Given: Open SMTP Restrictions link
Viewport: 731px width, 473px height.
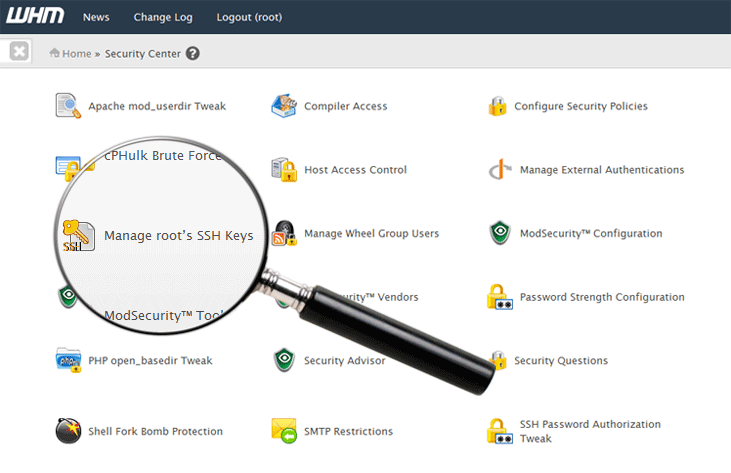Looking at the screenshot, I should (x=348, y=432).
